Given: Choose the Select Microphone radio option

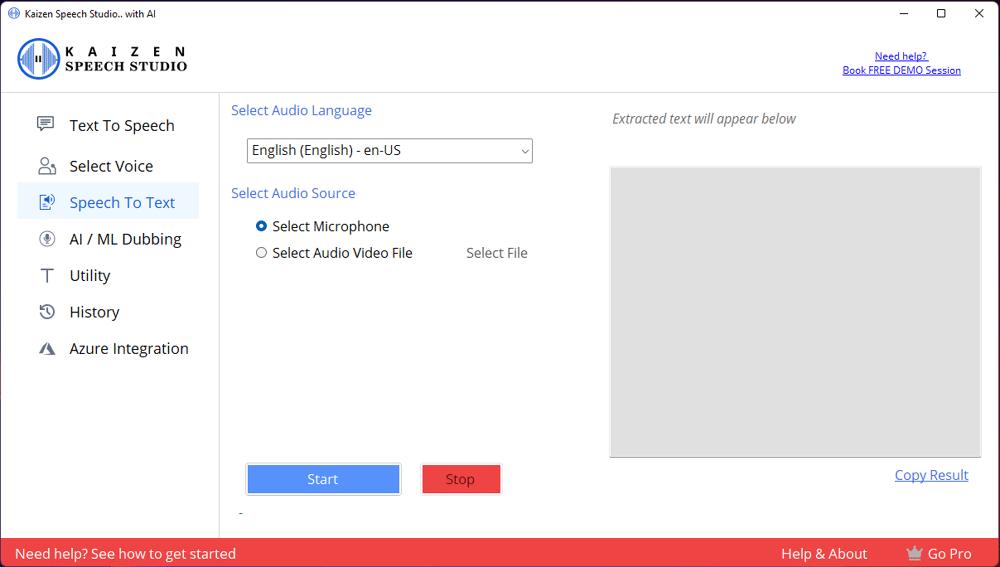Looking at the screenshot, I should (x=262, y=227).
